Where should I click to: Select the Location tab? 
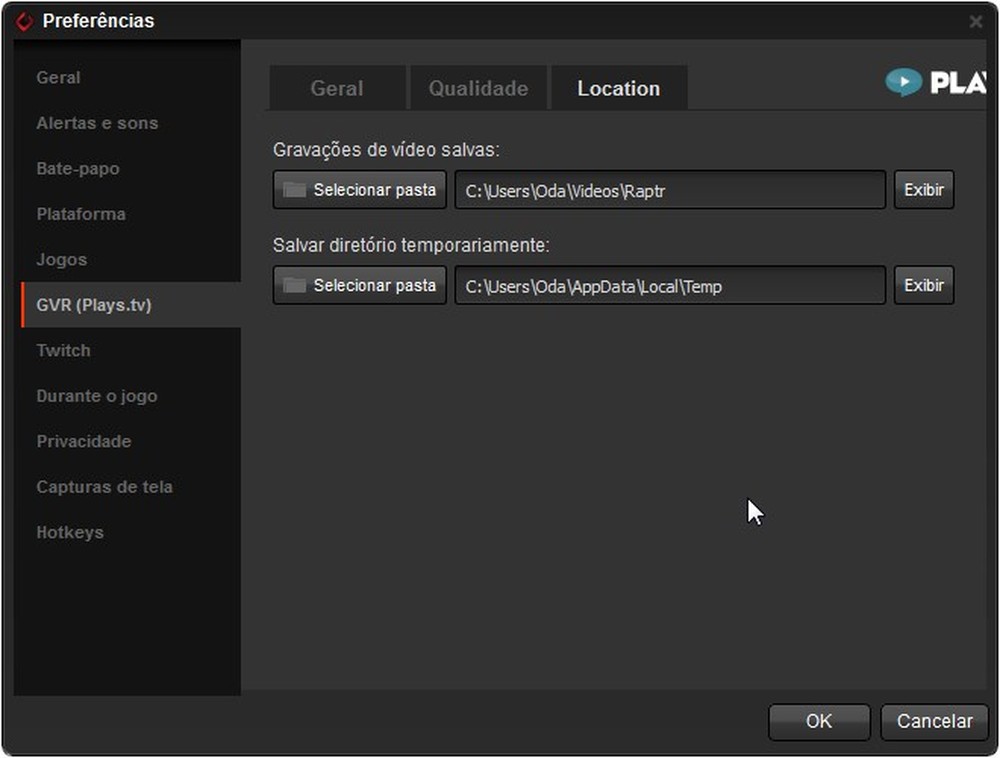point(619,88)
